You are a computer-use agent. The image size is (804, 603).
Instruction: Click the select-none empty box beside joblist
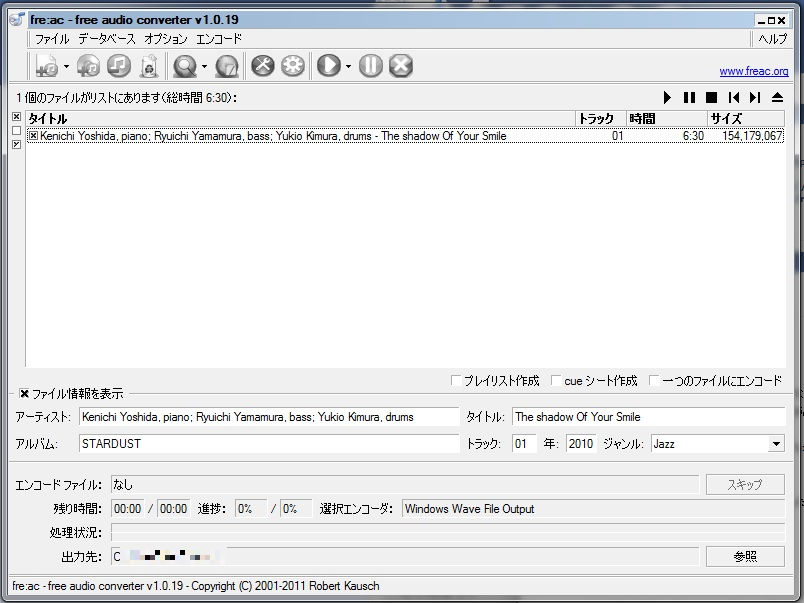click(16, 131)
